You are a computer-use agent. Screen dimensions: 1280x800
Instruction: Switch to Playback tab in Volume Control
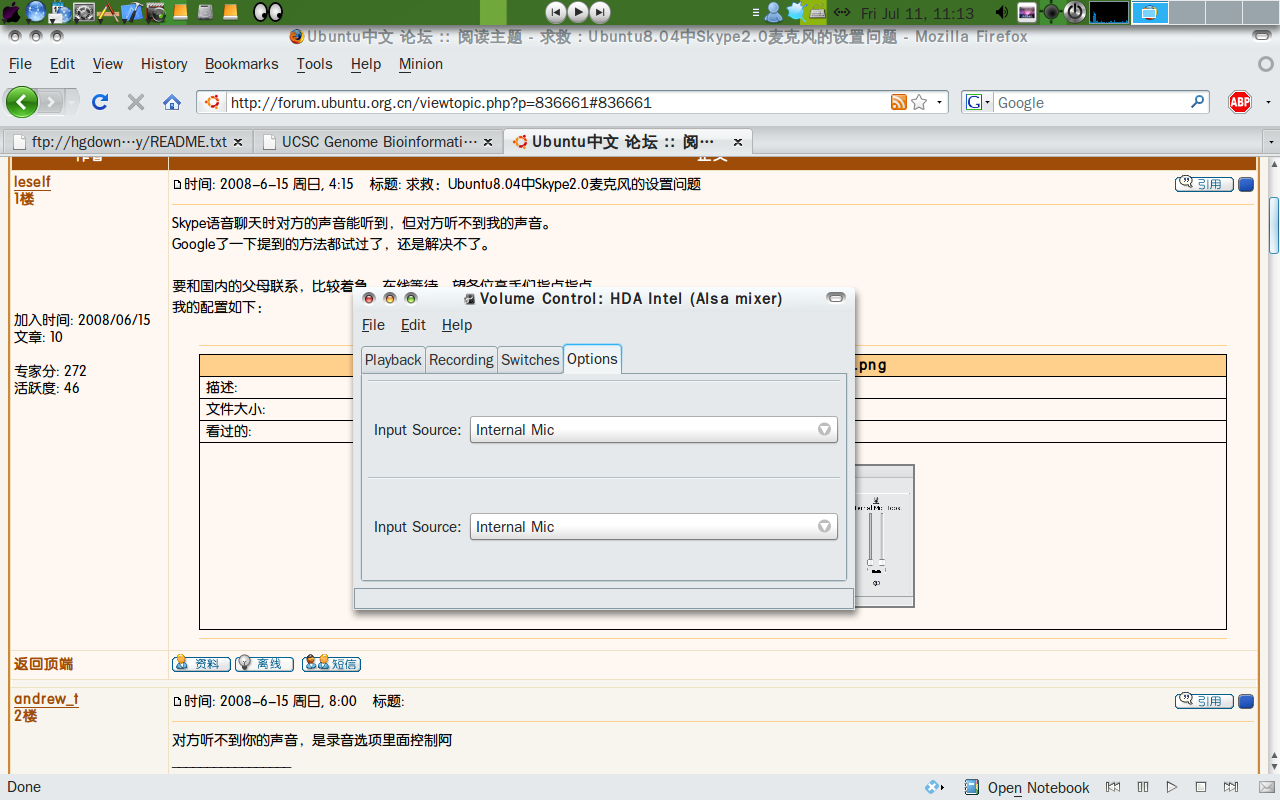coord(393,360)
